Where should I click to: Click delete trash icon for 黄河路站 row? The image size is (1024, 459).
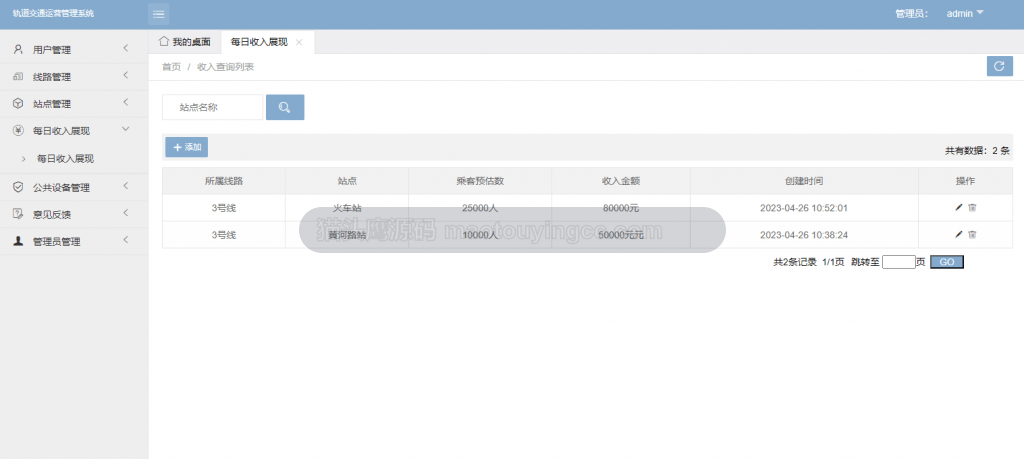(x=972, y=234)
